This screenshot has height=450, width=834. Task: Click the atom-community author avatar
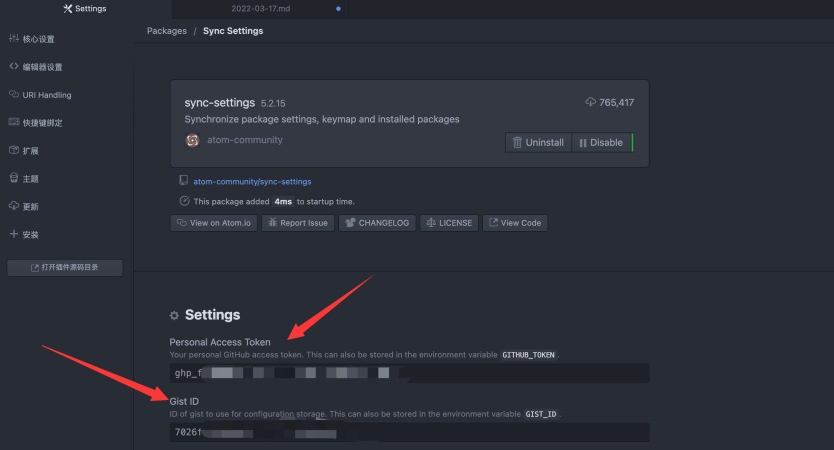coord(192,140)
